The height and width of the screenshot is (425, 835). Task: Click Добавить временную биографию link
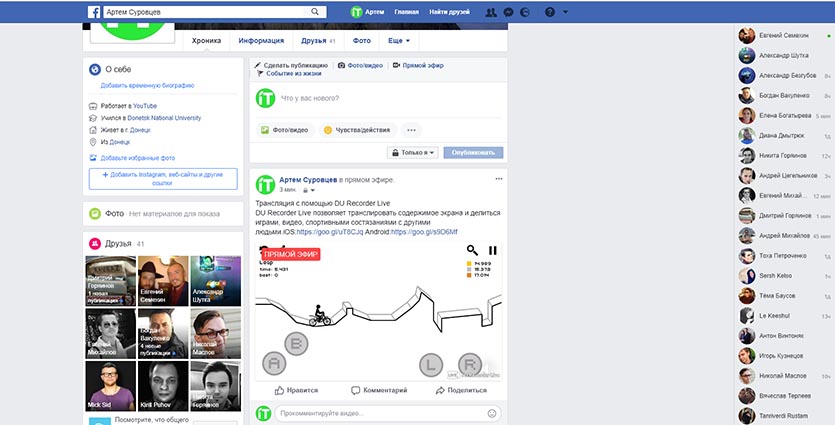click(x=148, y=85)
